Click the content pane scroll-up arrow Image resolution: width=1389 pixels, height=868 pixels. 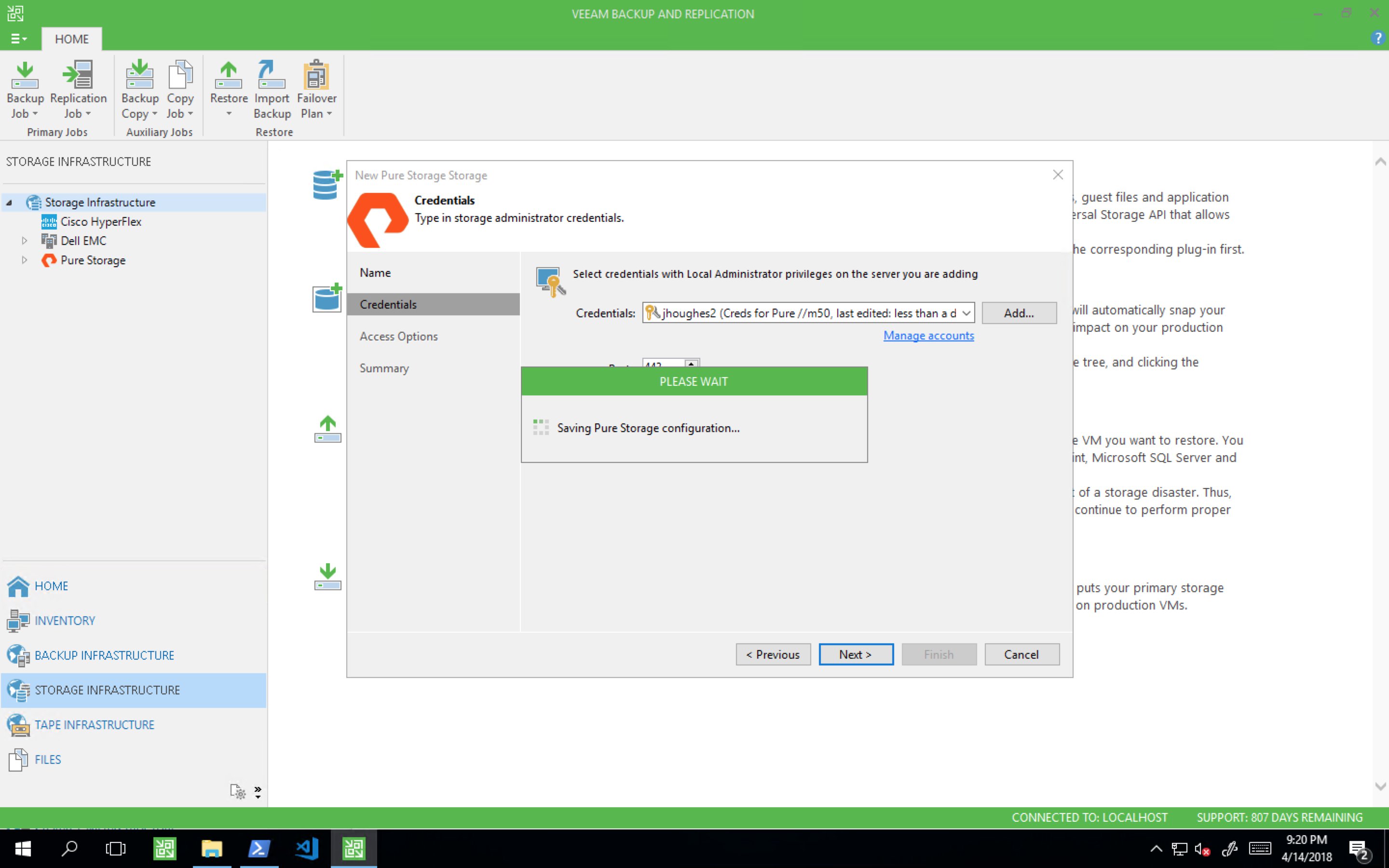click(1380, 162)
